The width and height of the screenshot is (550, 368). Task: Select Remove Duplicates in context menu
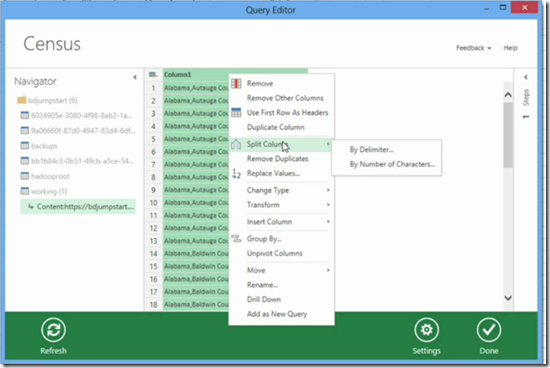point(277,159)
